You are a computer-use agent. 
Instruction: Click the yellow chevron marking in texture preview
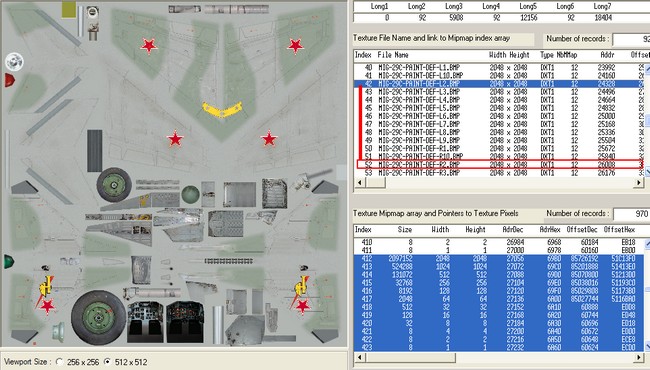coord(222,109)
